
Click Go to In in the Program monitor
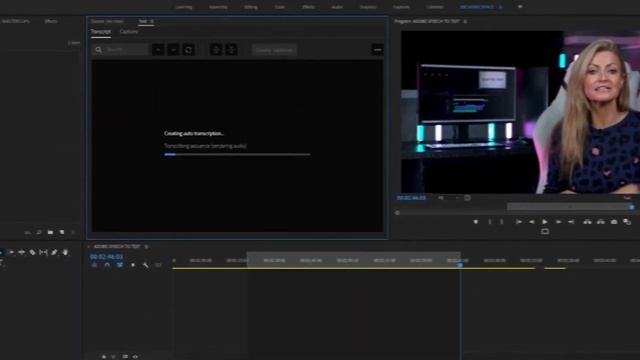click(x=518, y=222)
